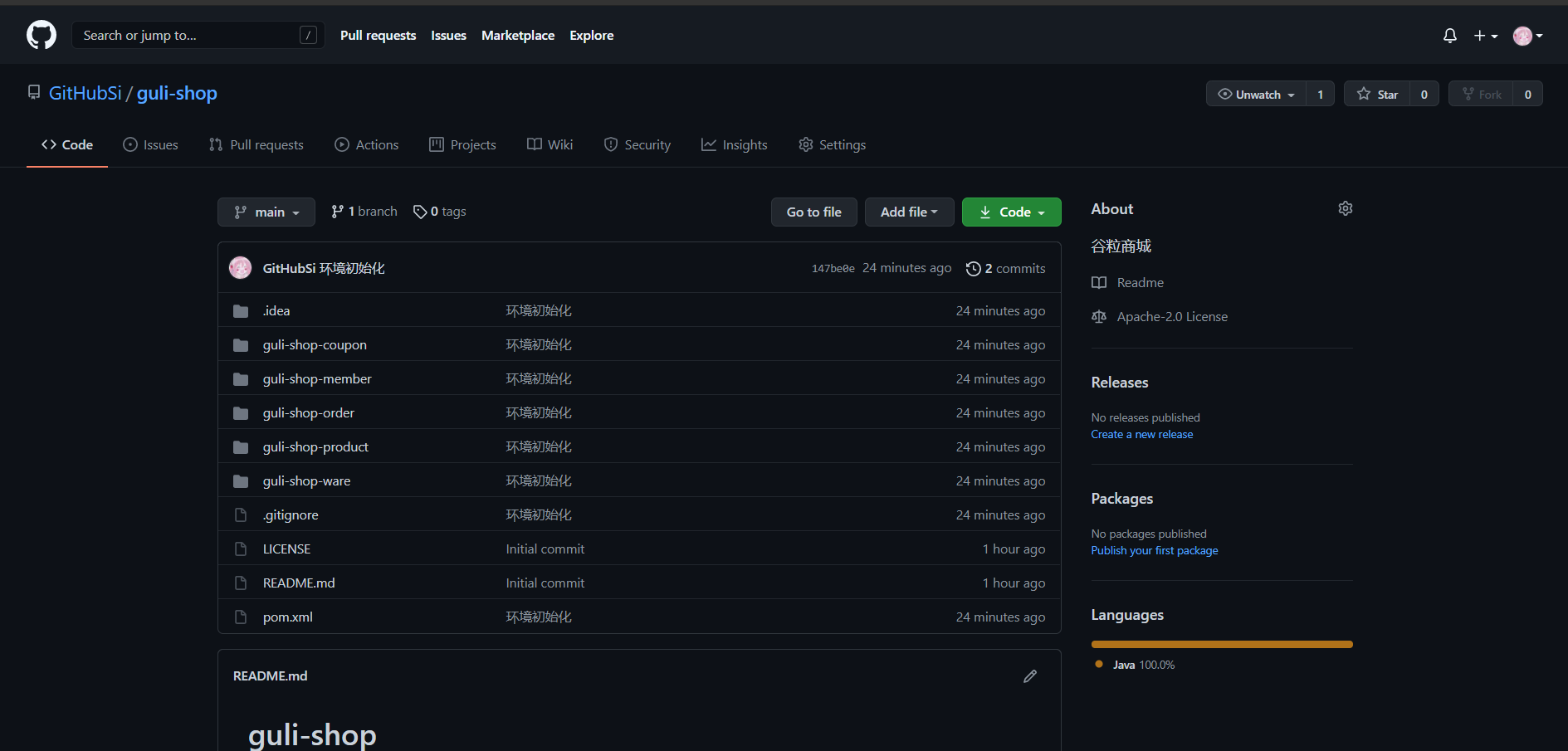Click the guli-shop-product folder icon
Screen dimensions: 1568x751
tap(241, 447)
